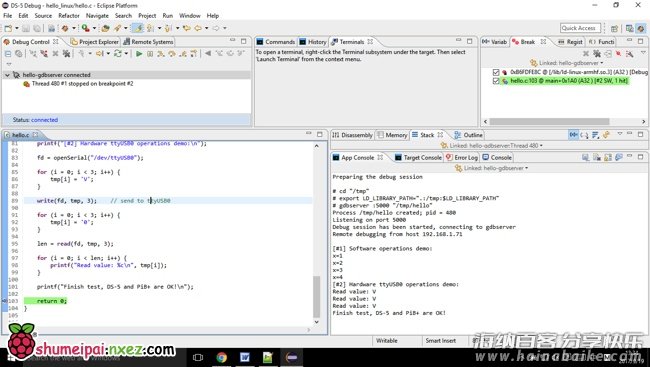Click the Chrome icon in Windows taskbar
This screenshot has width=650, height=367.
pos(222,357)
